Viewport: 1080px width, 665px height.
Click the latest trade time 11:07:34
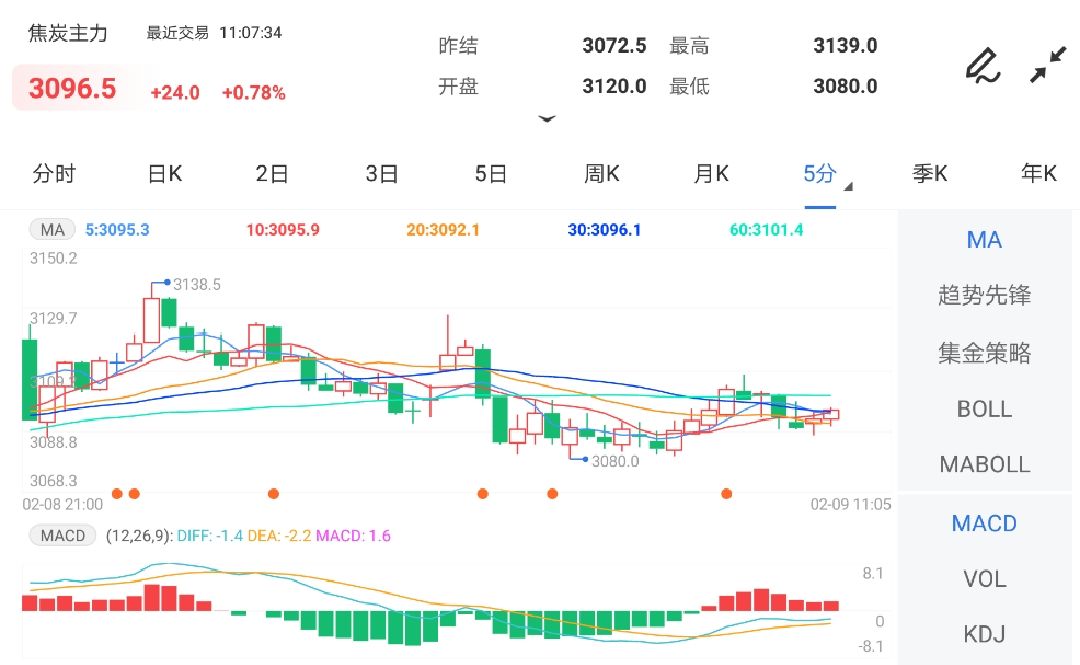[x=251, y=32]
